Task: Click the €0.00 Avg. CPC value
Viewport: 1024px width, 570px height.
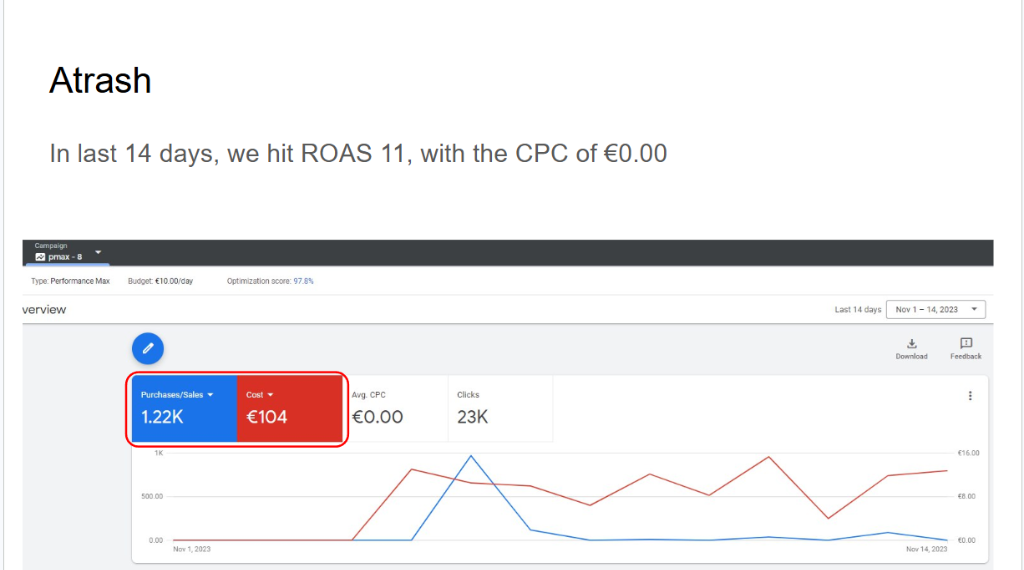Action: point(377,417)
